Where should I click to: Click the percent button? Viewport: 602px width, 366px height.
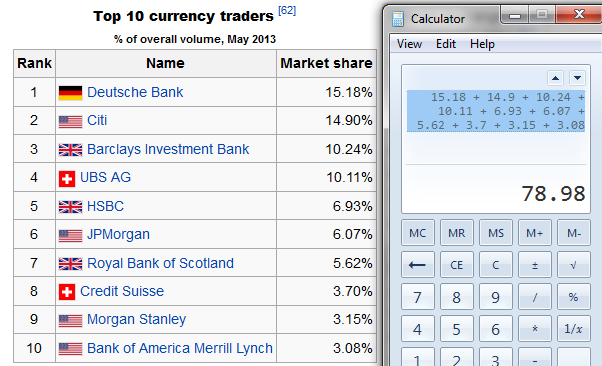(573, 296)
